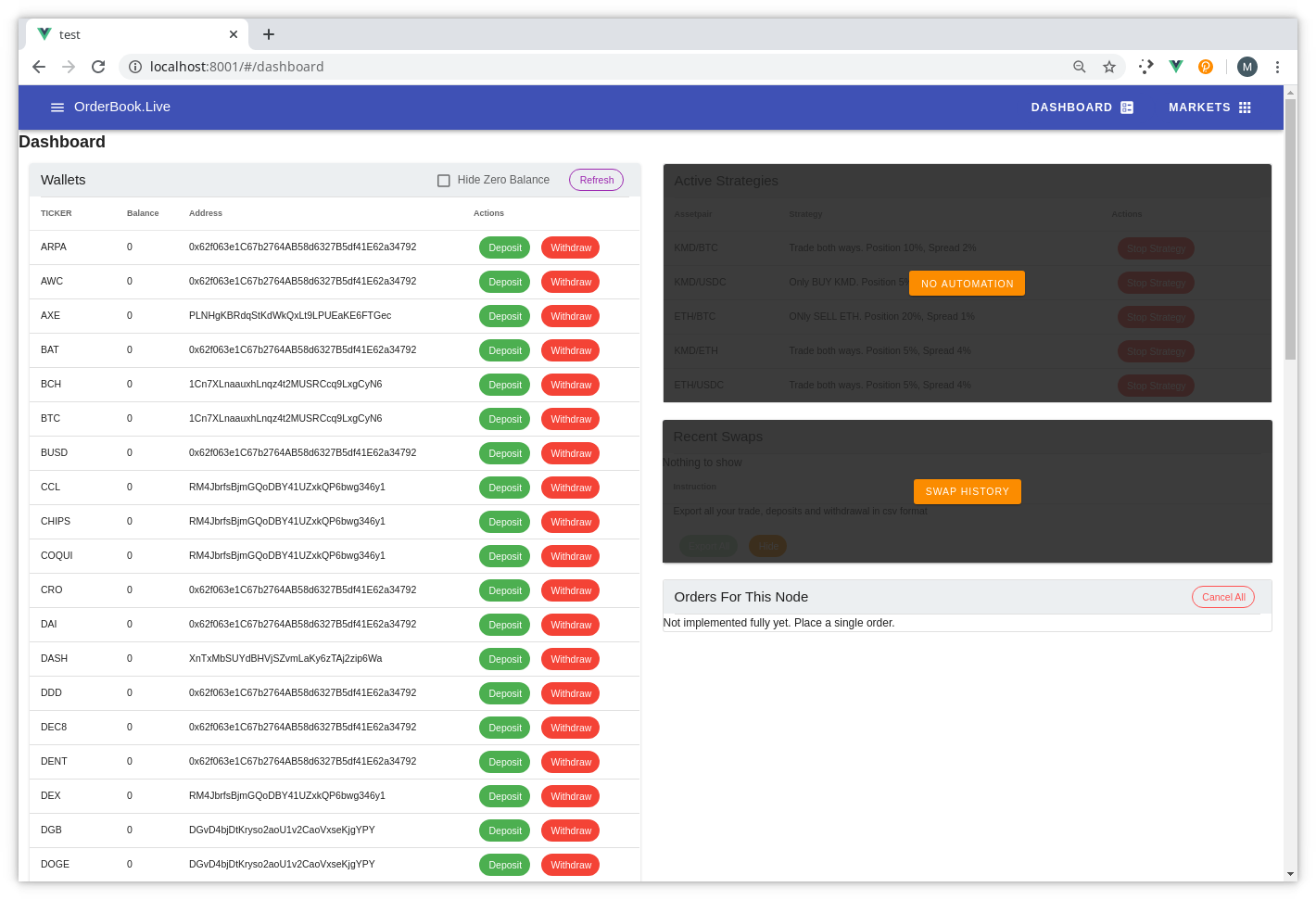The image size is (1316, 900).
Task: Deposit to BUSD wallet
Action: pos(505,453)
